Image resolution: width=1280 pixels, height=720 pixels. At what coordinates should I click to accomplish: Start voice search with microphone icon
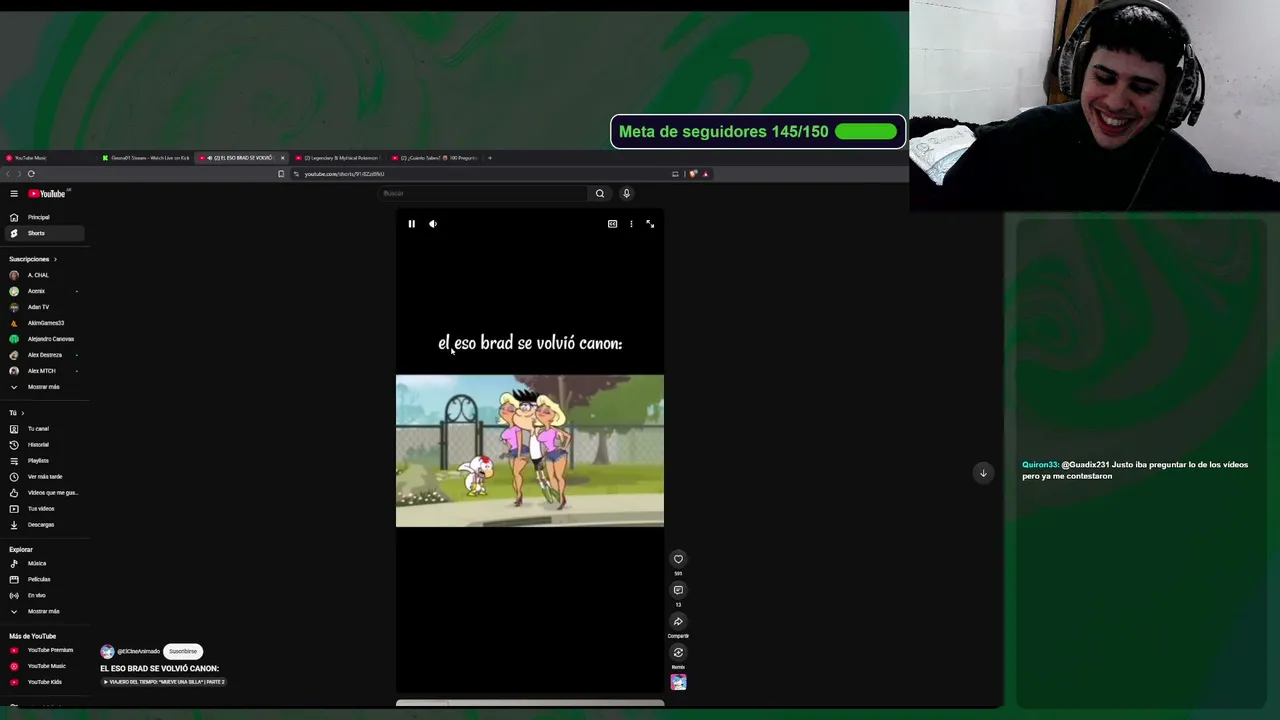[x=626, y=193]
